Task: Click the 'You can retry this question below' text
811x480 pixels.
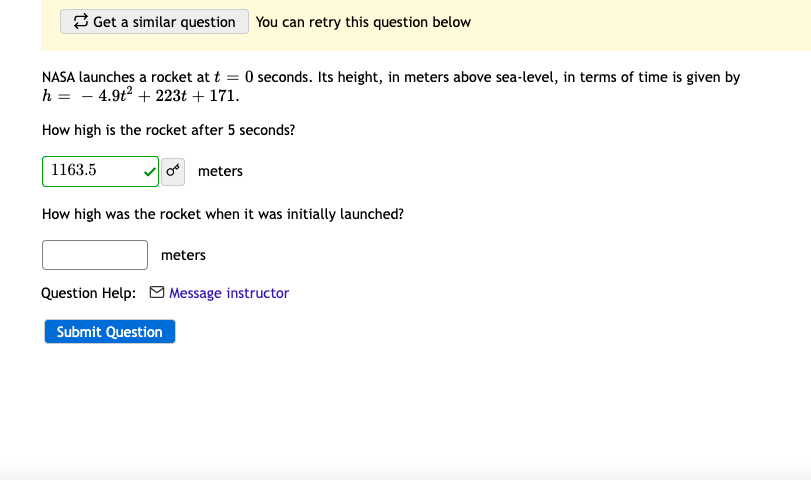Action: pos(363,22)
